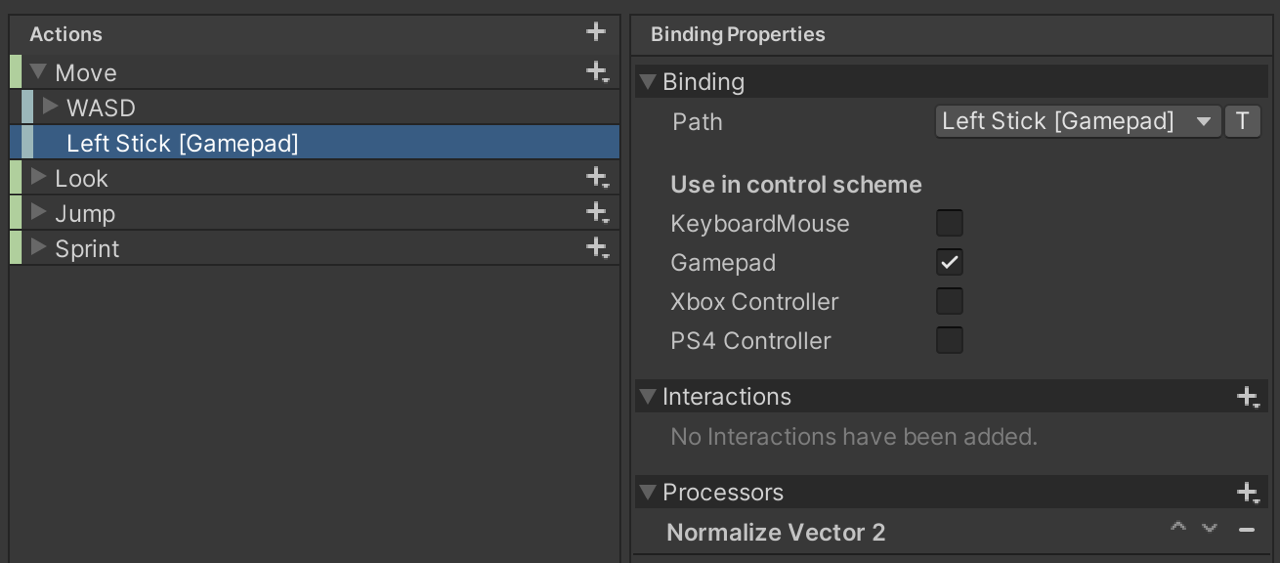The image size is (1280, 563).
Task: Remove the Normalize Vector 2 processor
Action: click(1246, 529)
